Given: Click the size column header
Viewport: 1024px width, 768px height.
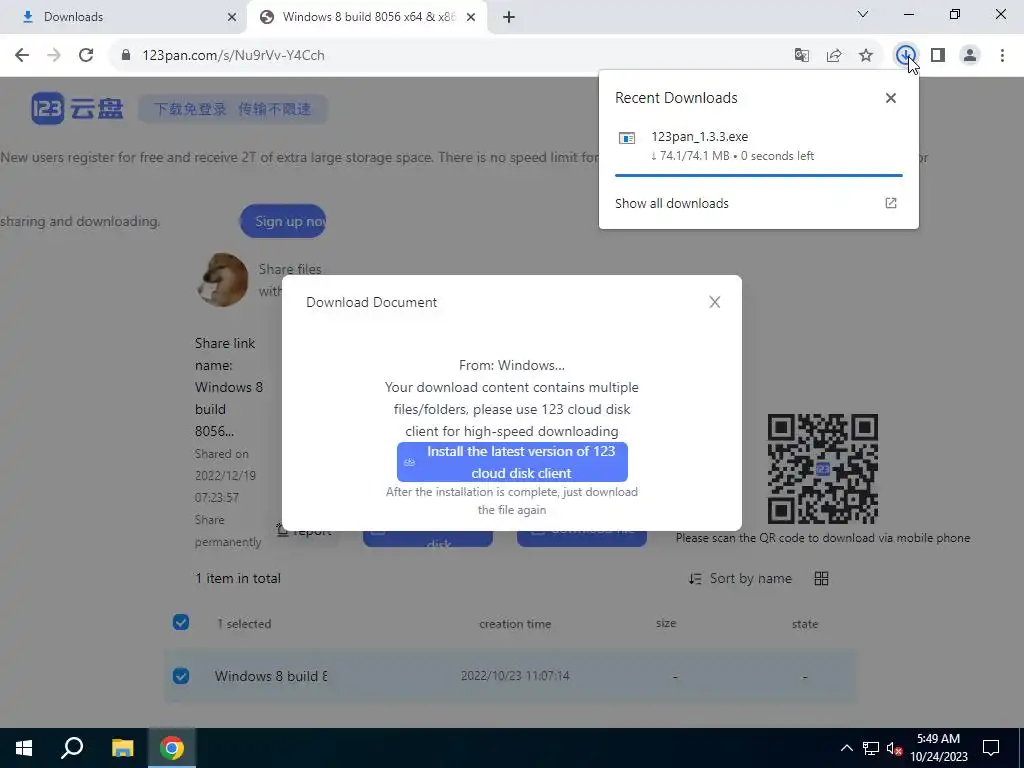Looking at the screenshot, I should point(666,623).
